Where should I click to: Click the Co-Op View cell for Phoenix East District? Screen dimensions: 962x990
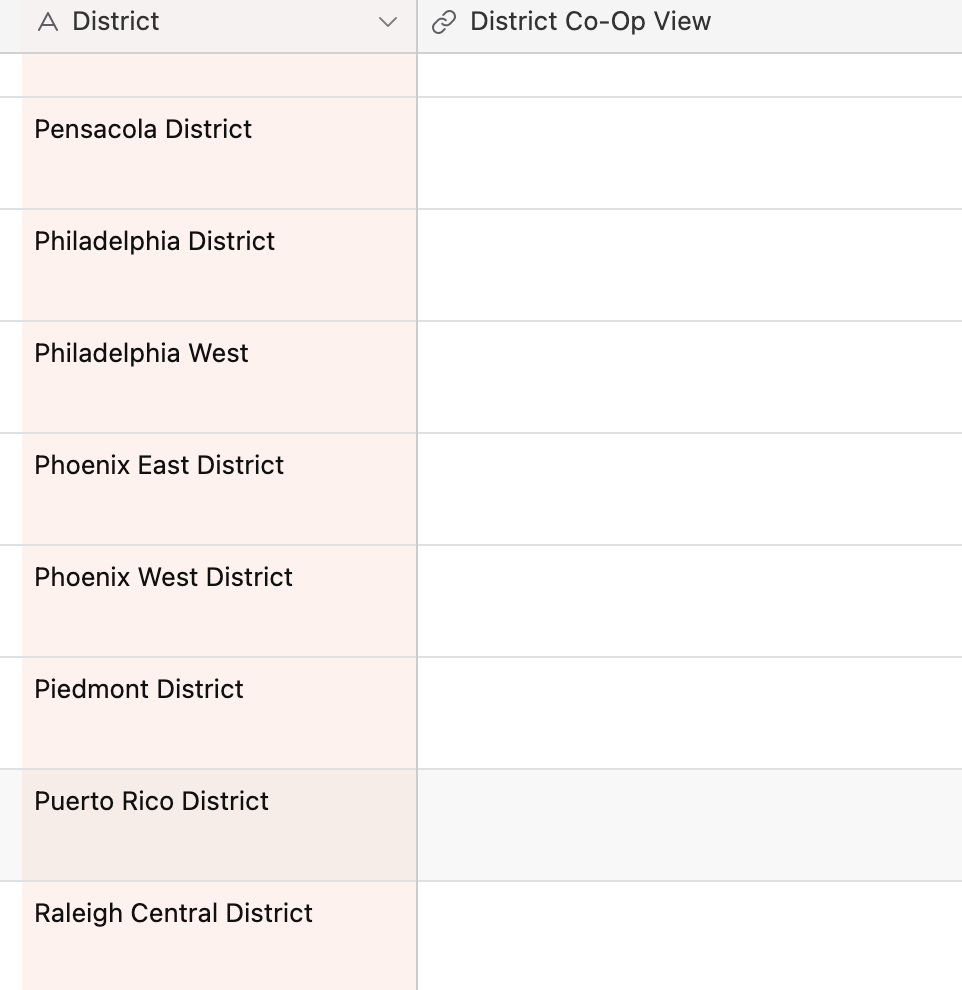coord(690,489)
